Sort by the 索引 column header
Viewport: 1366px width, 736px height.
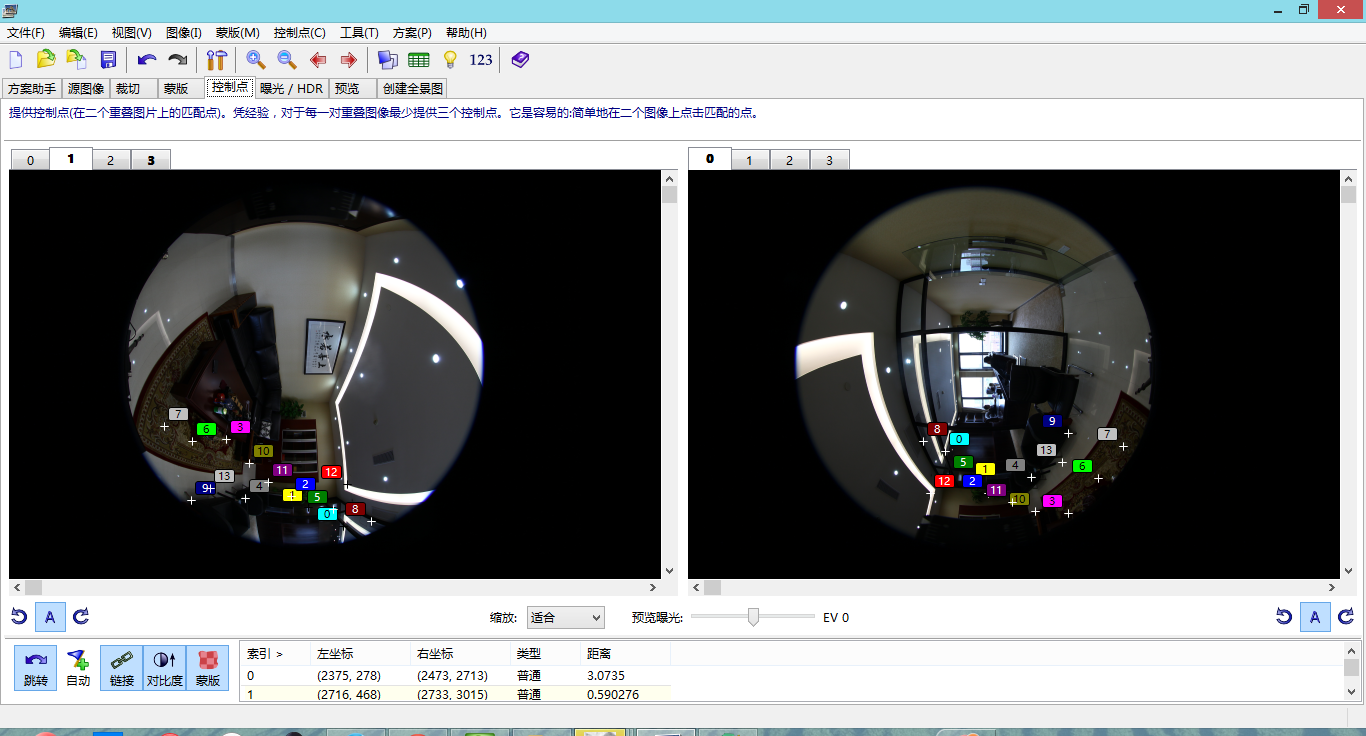click(x=275, y=654)
